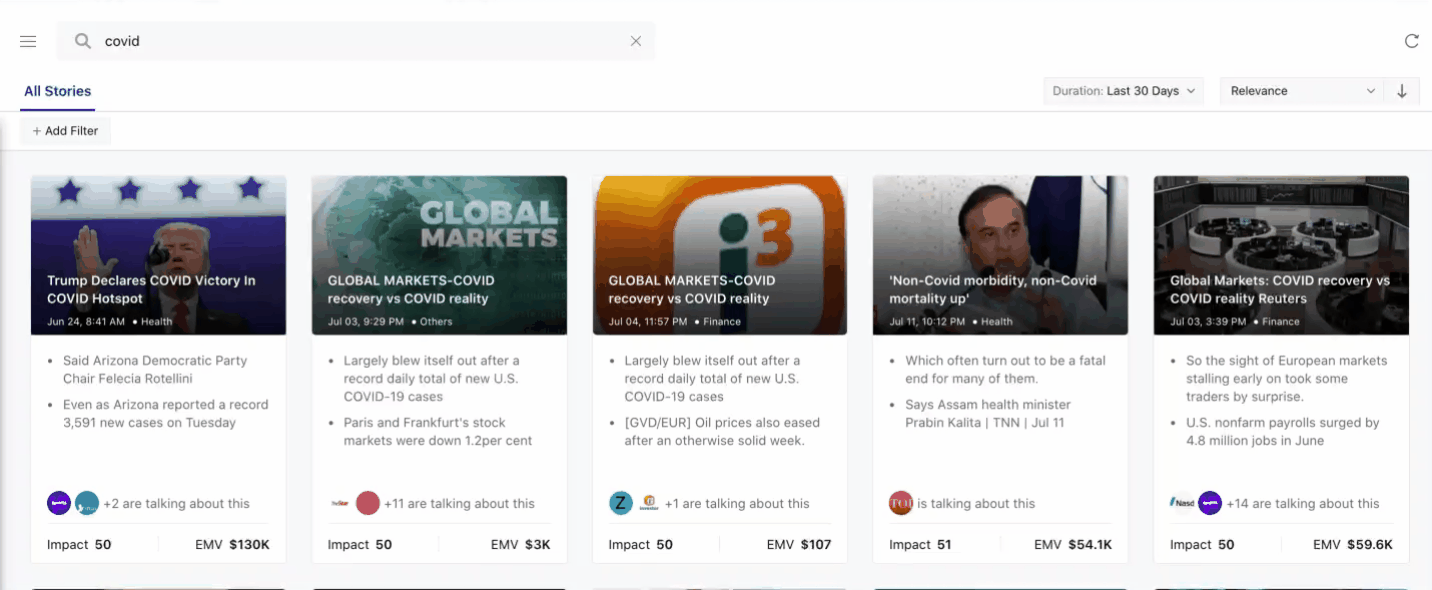Click 'Said Arizona Democratic Party Chair' bullet
The height and width of the screenshot is (590, 1432).
155,370
